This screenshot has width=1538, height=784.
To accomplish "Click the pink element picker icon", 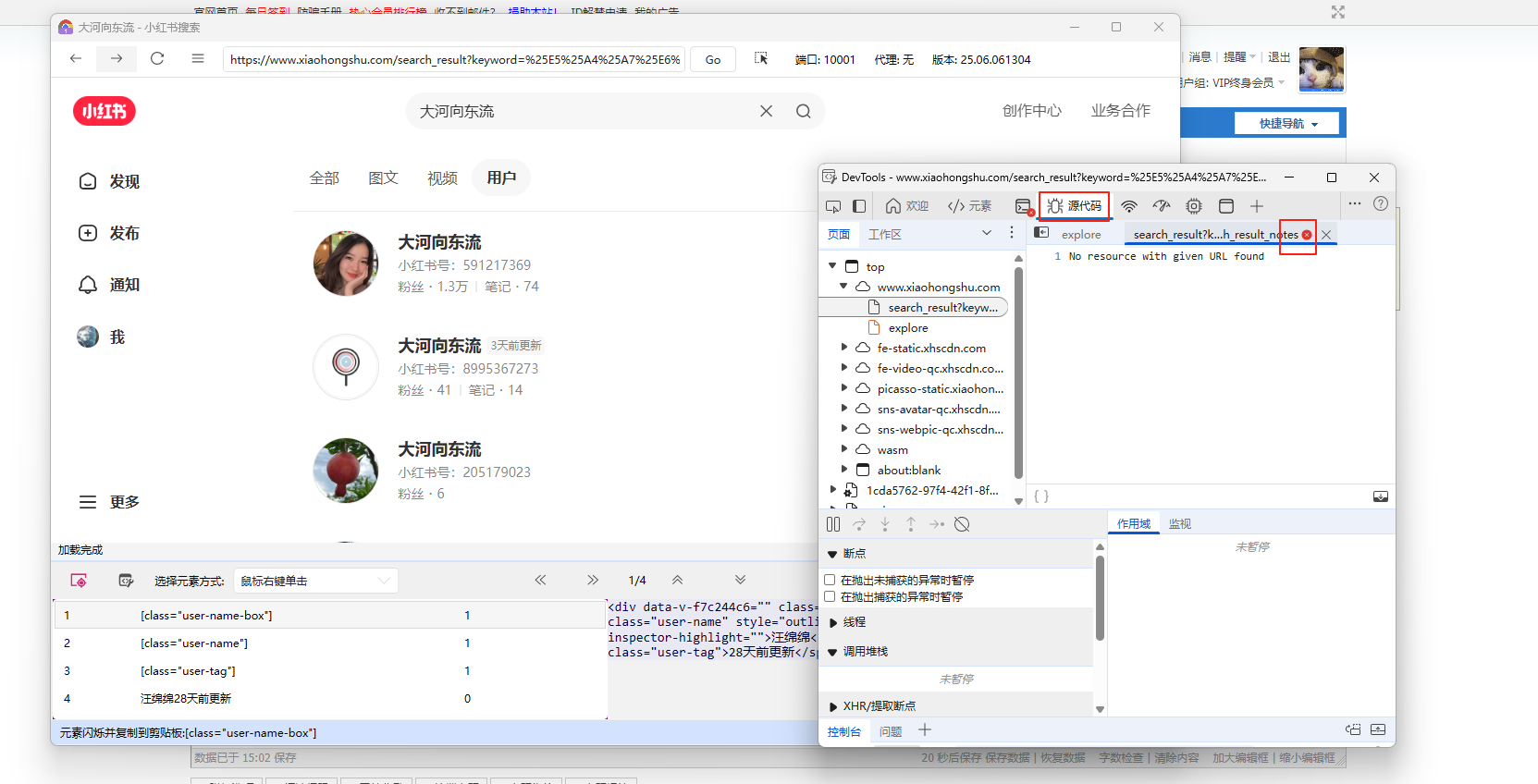I will point(79,581).
